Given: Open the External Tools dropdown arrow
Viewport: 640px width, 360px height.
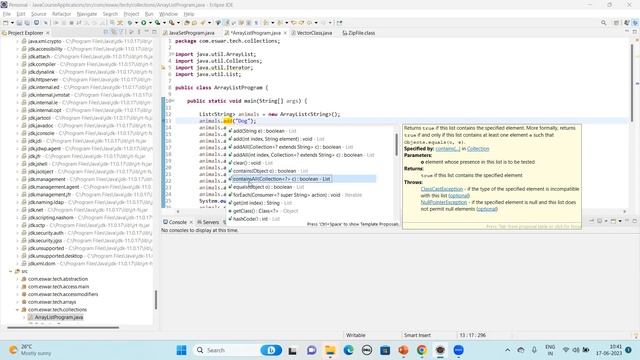Looking at the screenshot, I should [x=178, y=23].
